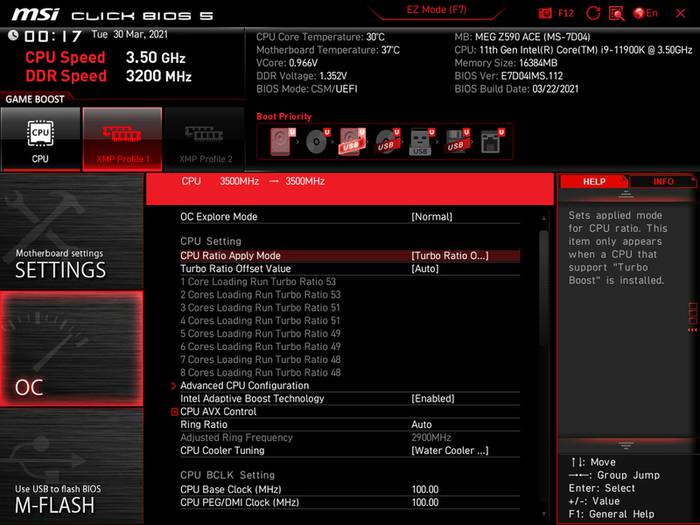Screen dimensions: 700x525
Task: Click the side panel handle at right edge
Action: point(693,317)
